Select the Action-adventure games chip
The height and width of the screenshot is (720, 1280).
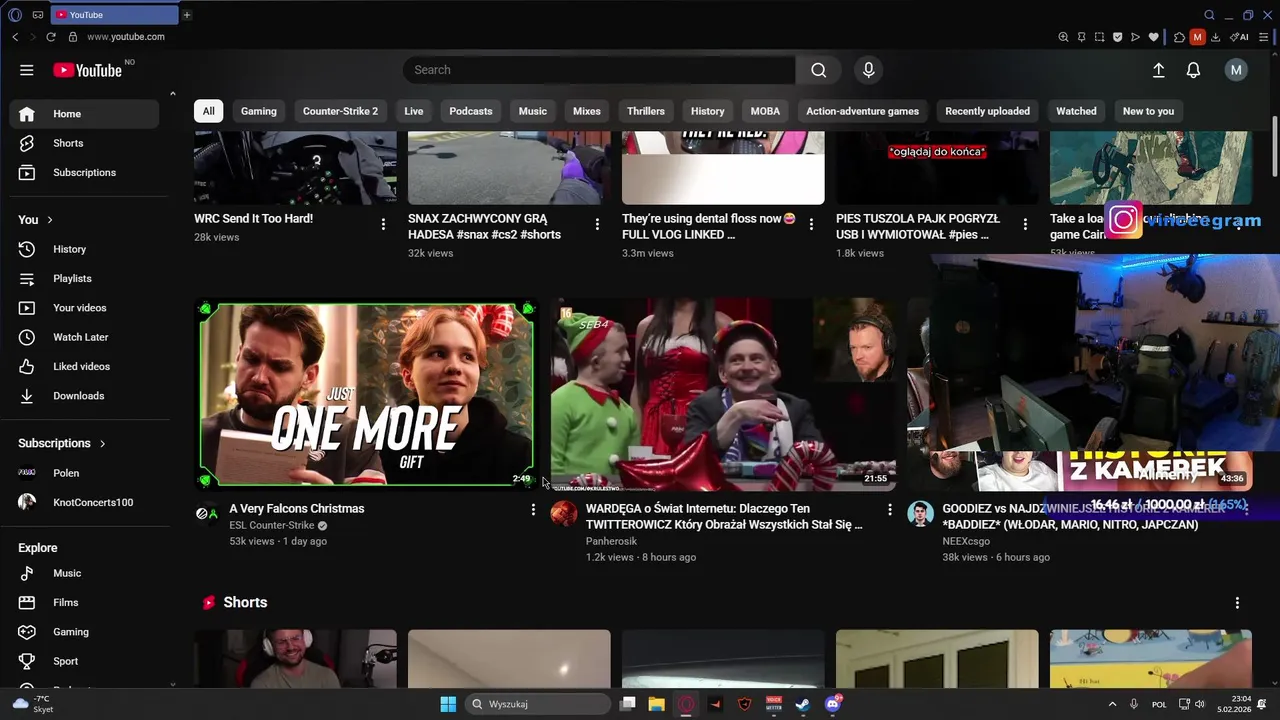pyautogui.click(x=862, y=111)
